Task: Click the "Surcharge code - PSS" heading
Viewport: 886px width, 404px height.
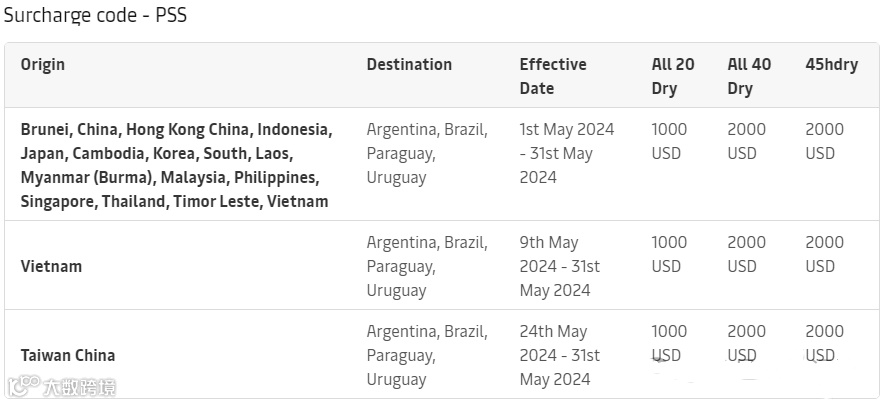Action: click(95, 16)
